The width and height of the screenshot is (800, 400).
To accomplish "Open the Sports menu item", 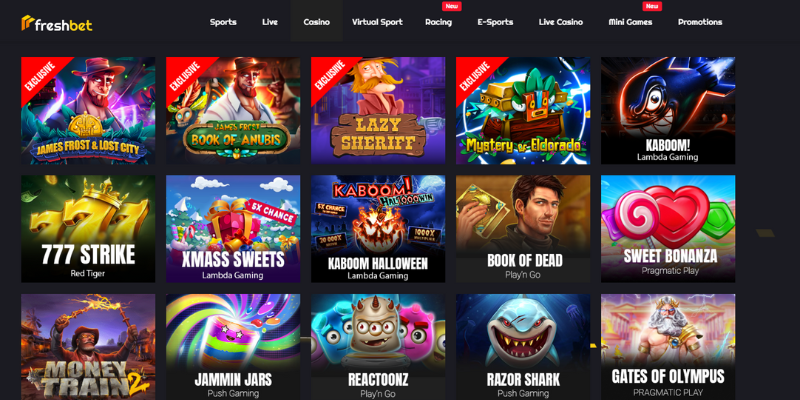I will click(x=223, y=22).
